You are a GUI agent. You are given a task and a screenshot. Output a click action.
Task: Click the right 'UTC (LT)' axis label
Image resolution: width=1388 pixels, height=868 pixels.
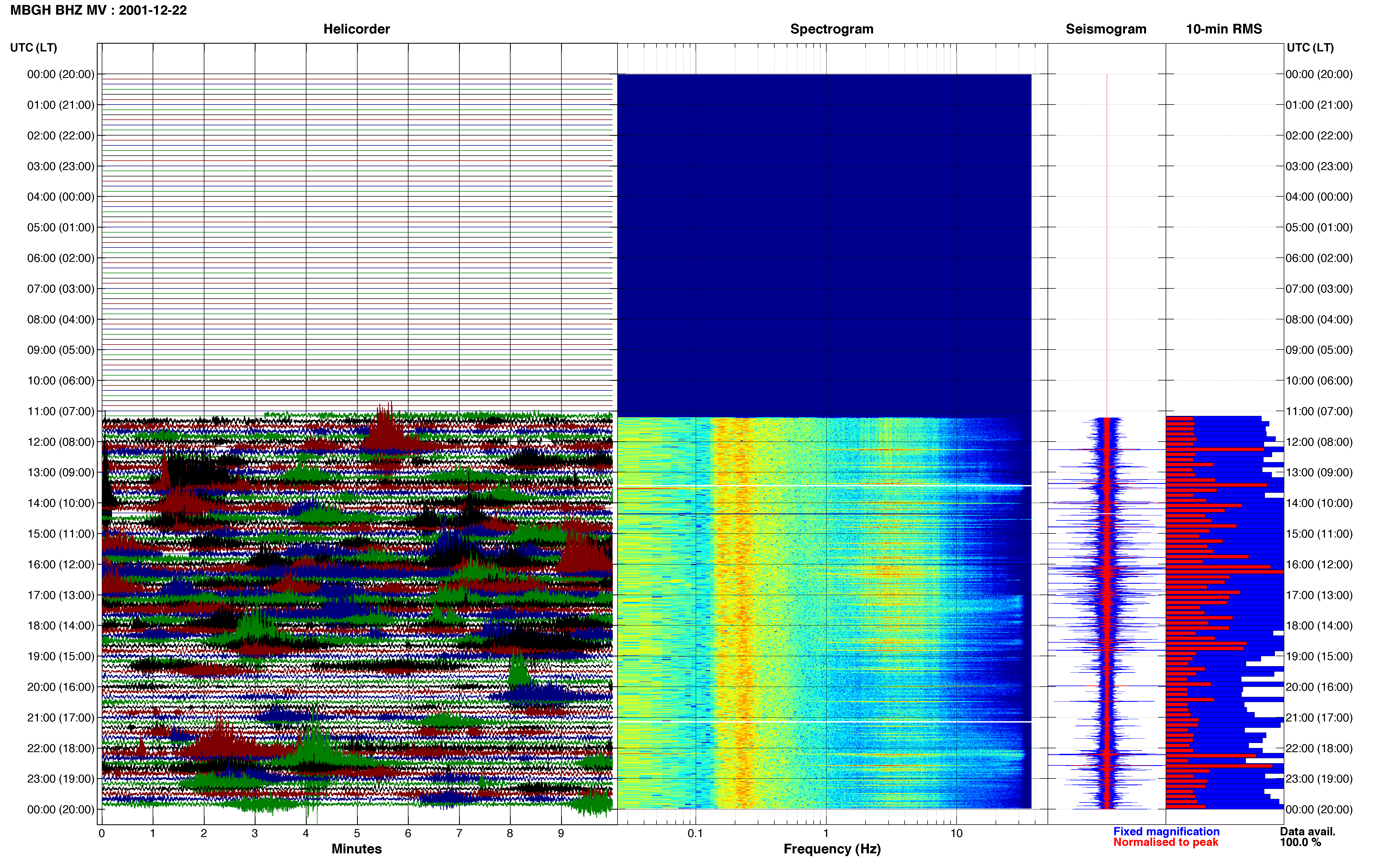pos(1310,48)
